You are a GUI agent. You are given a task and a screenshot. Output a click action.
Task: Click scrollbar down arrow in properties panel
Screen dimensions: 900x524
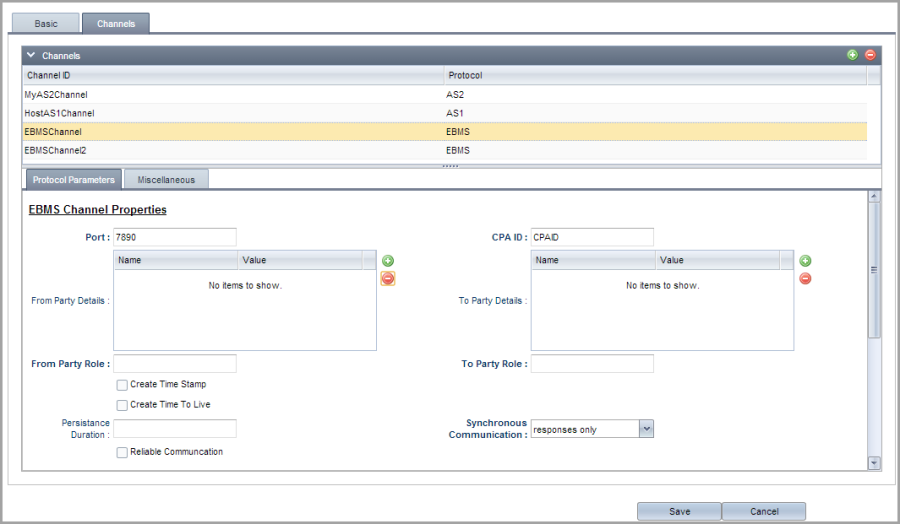tap(874, 462)
